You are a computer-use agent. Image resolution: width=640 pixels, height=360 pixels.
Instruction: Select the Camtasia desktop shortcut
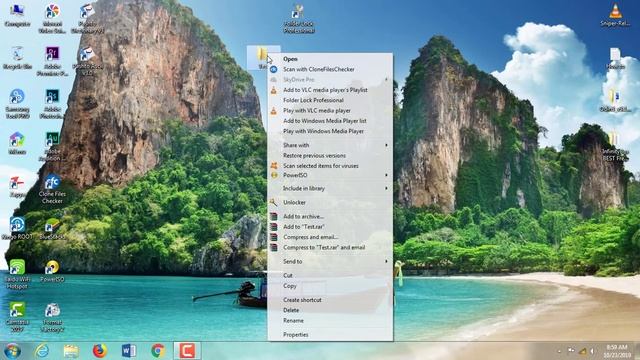(x=17, y=317)
